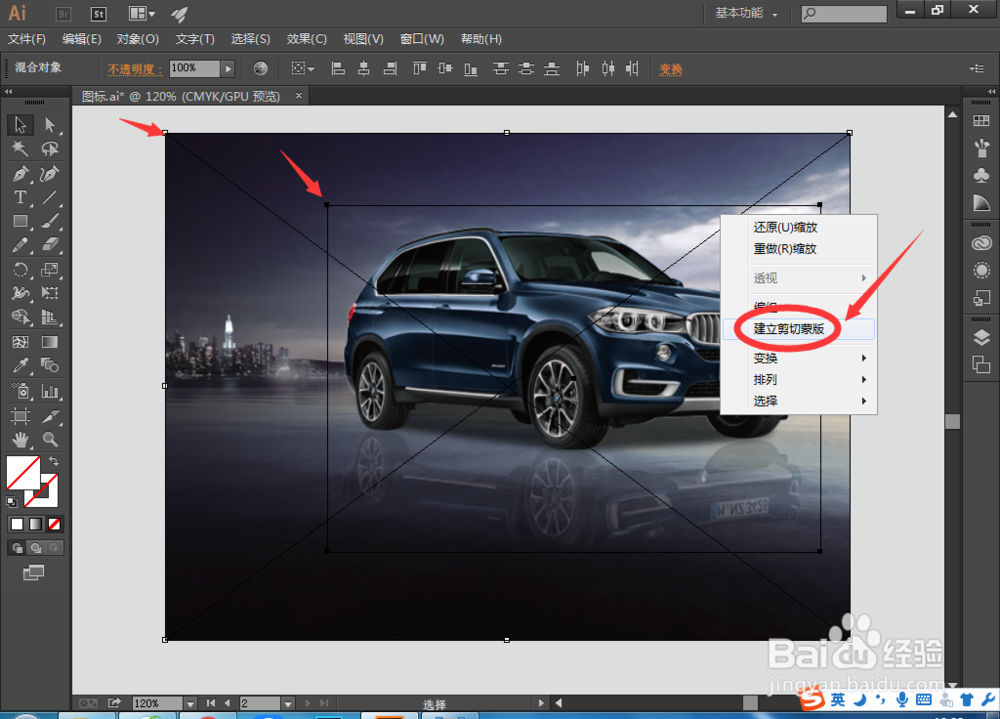Activate the Zoom tool

pos(50,440)
